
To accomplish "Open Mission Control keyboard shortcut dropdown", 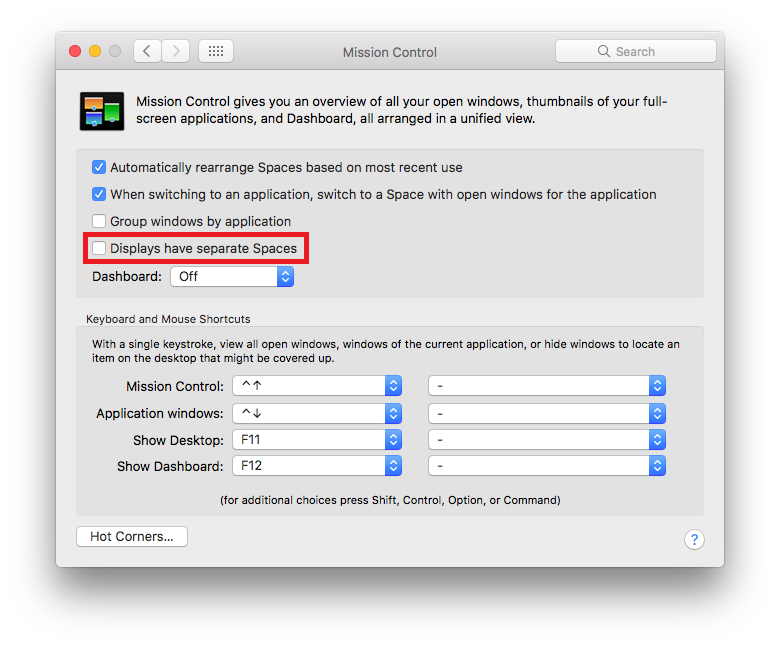I will tap(317, 385).
